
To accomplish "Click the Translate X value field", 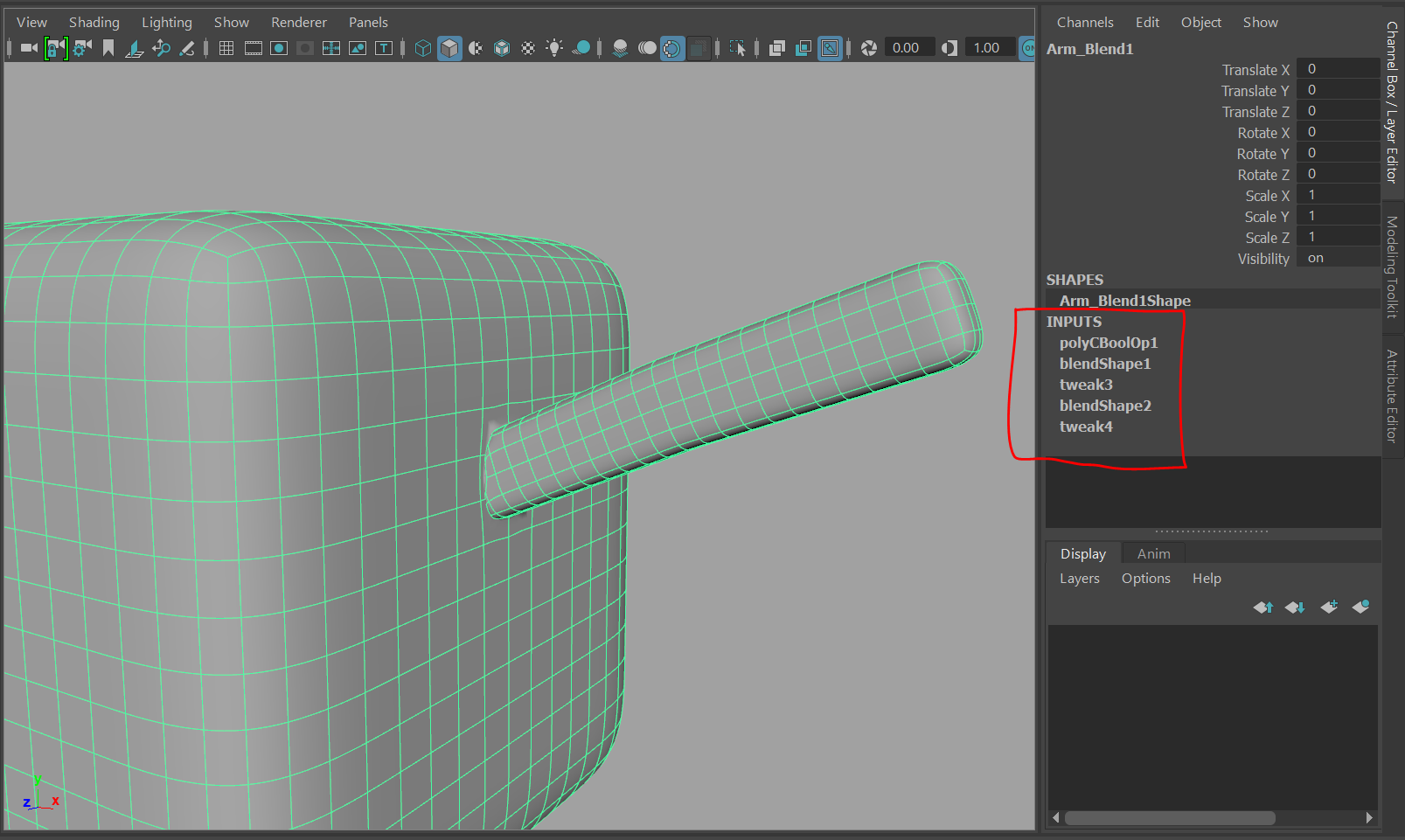I will [1339, 69].
